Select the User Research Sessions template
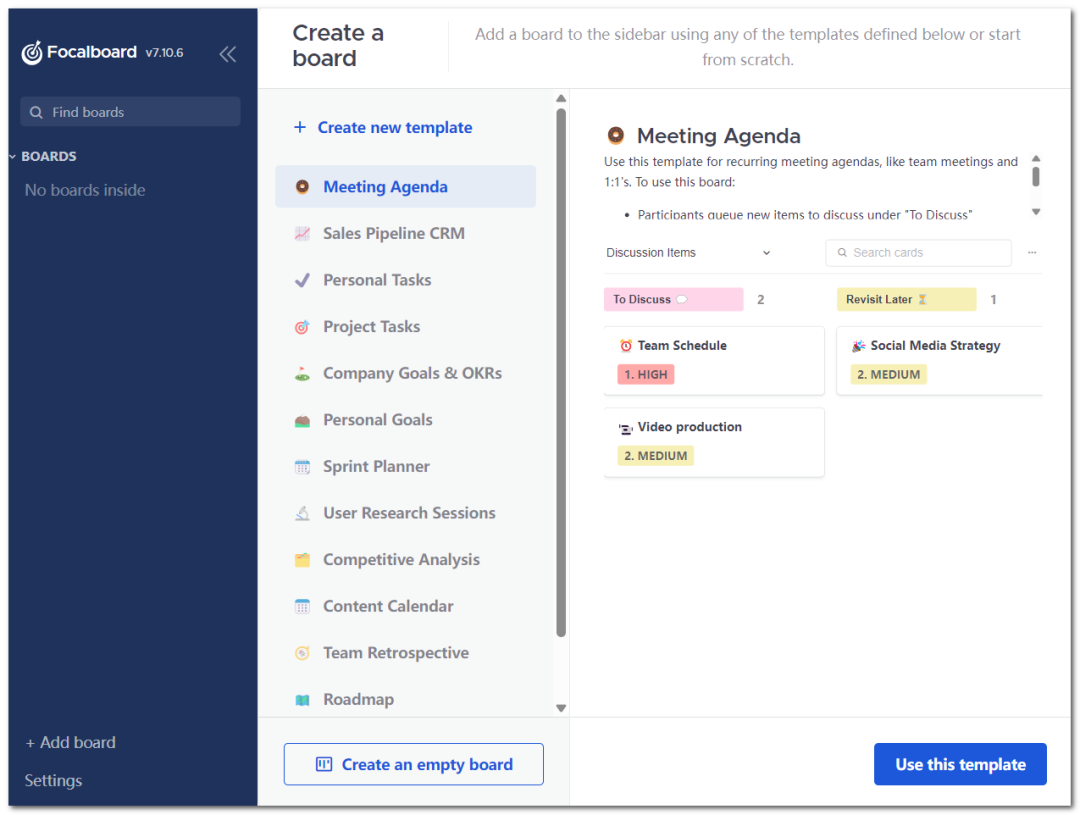The image size is (1080, 815). click(x=406, y=513)
